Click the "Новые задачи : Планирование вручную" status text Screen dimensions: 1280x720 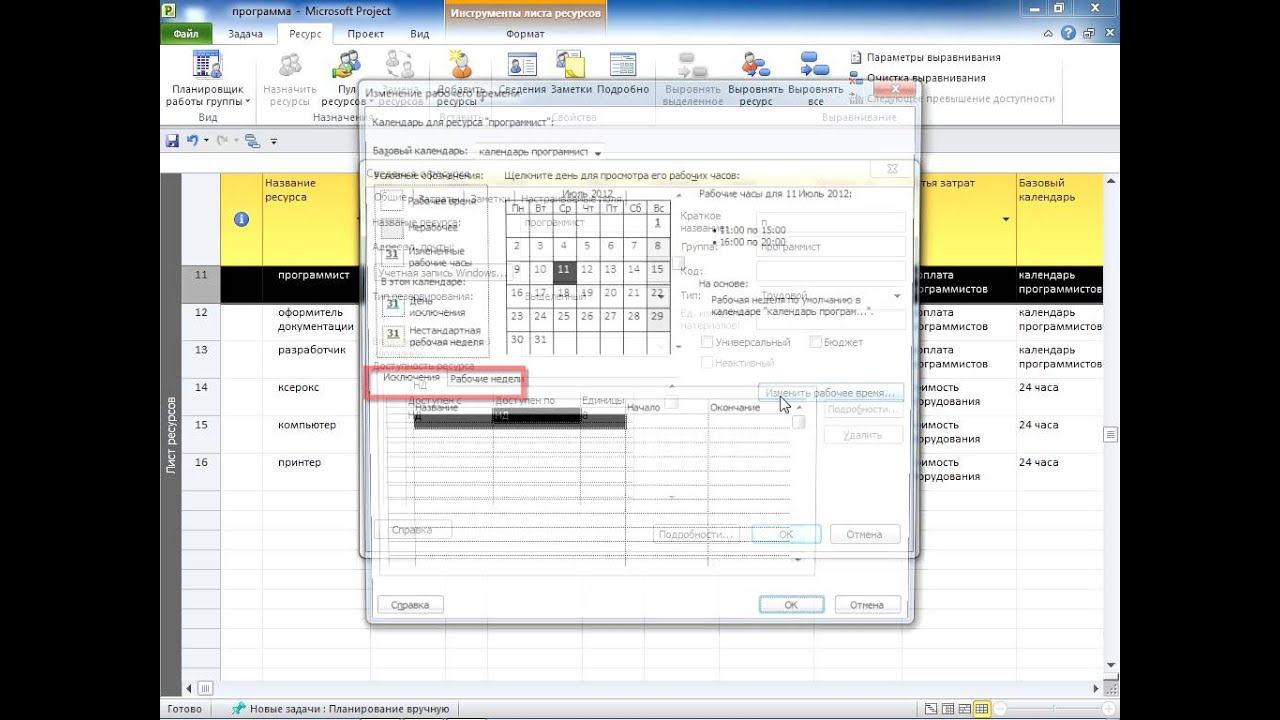click(x=349, y=709)
